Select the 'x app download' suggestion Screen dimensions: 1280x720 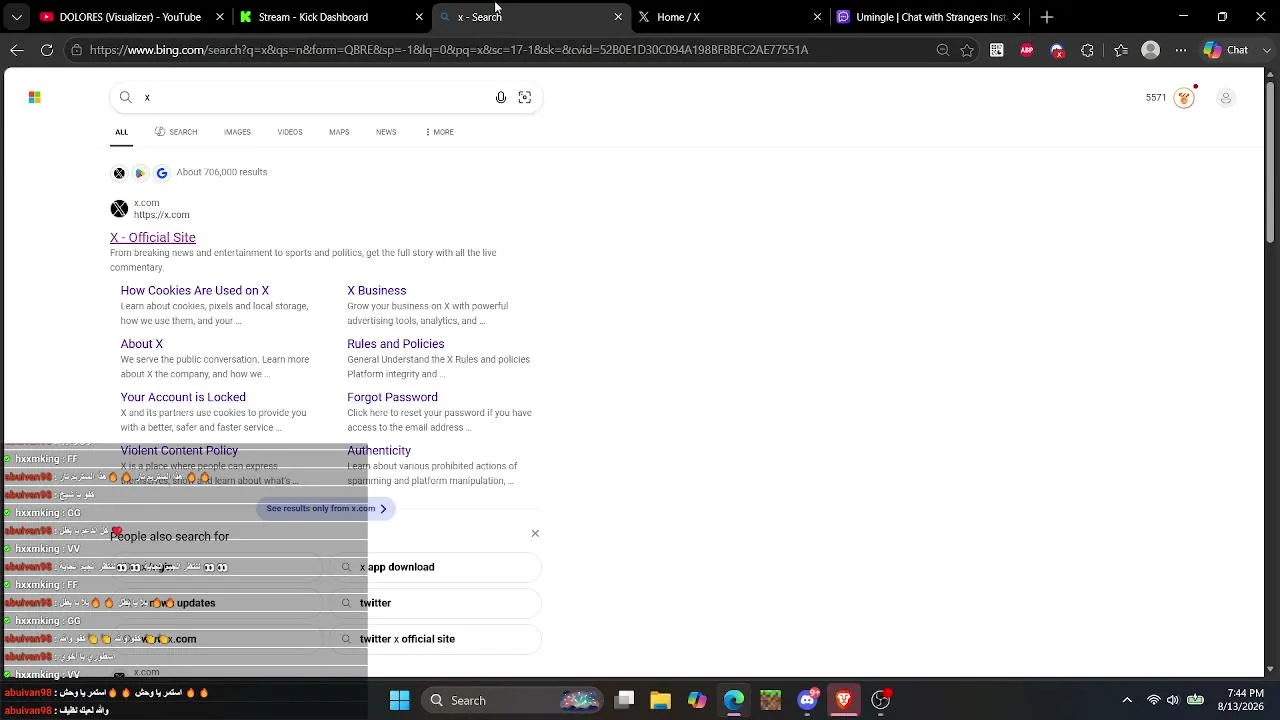click(x=436, y=567)
